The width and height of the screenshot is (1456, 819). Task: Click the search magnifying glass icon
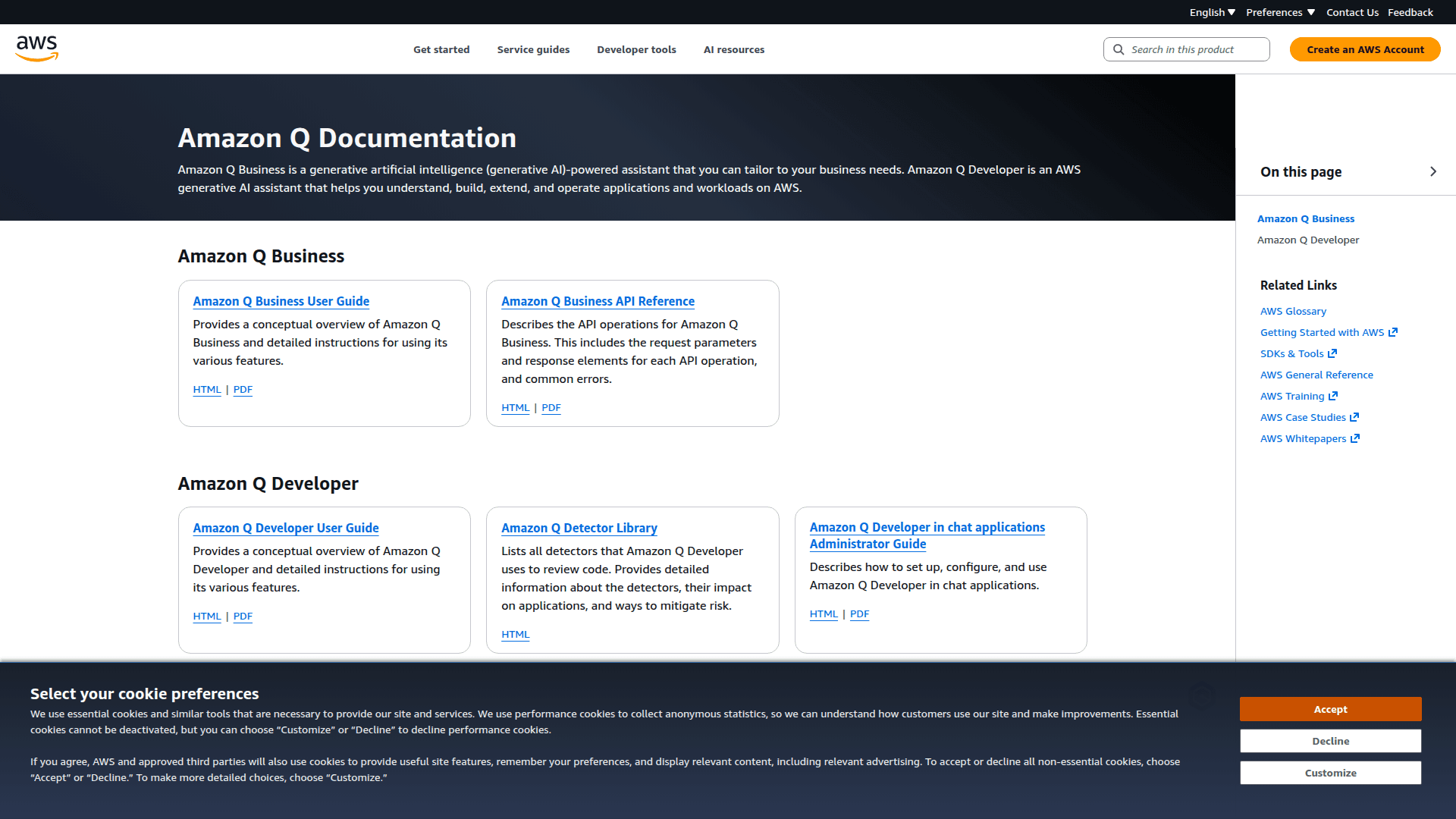(x=1119, y=49)
